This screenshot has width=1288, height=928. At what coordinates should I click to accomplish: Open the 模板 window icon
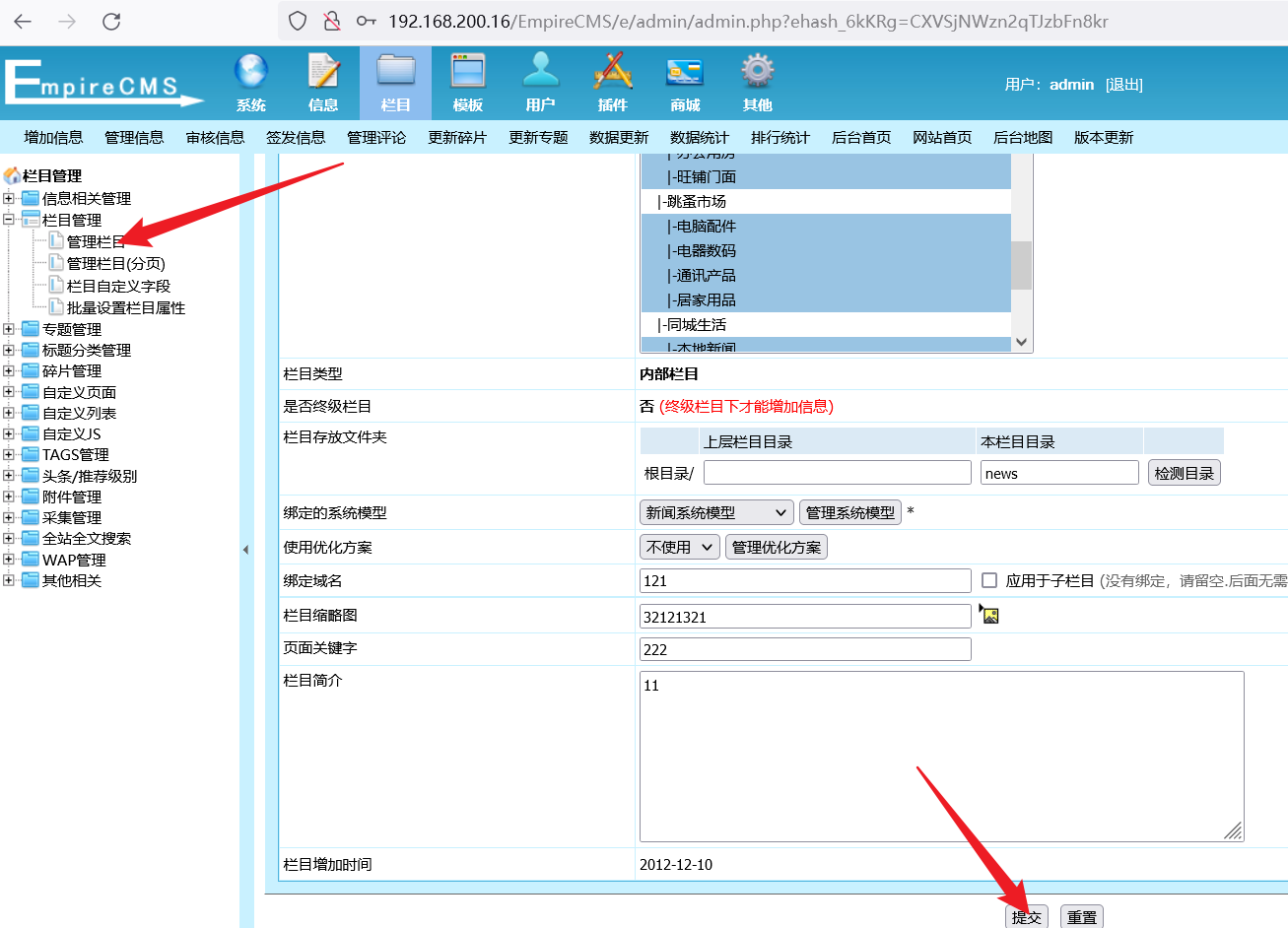click(468, 72)
